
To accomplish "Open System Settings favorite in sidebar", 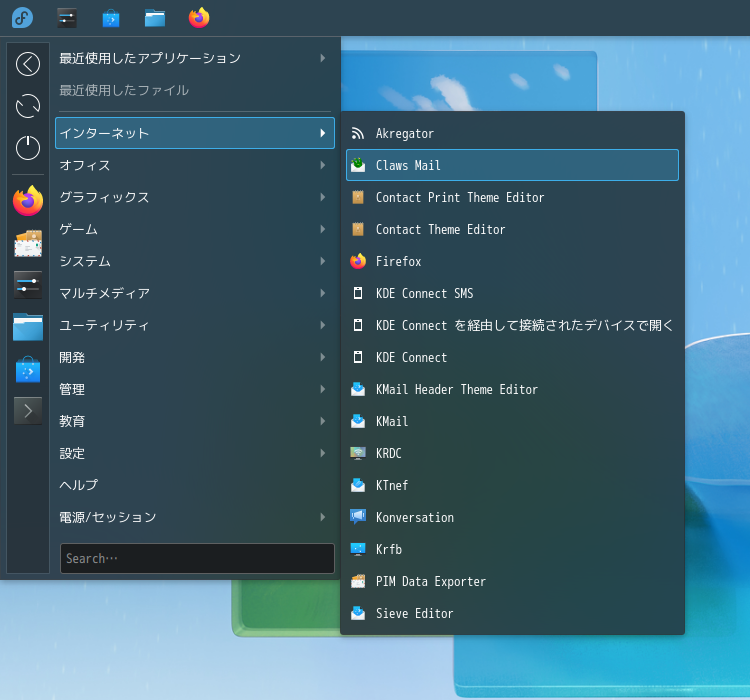I will click(x=28, y=285).
